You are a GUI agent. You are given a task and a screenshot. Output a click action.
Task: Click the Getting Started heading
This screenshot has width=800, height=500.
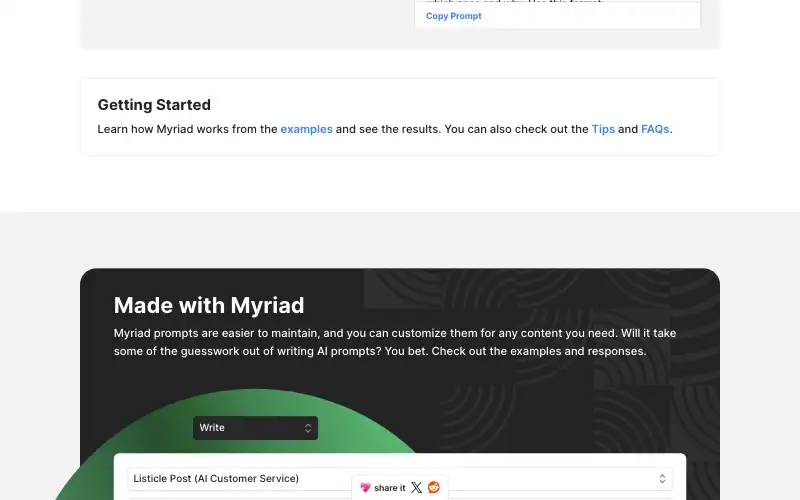pyautogui.click(x=154, y=105)
